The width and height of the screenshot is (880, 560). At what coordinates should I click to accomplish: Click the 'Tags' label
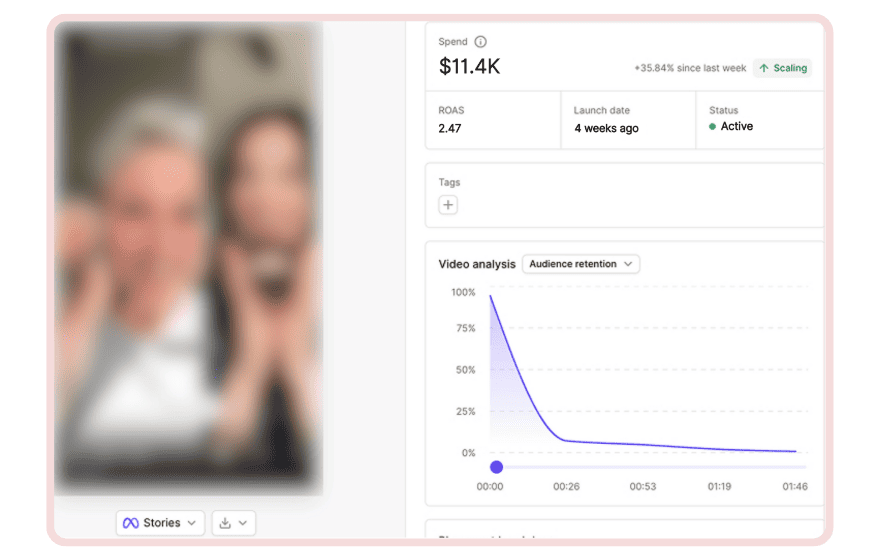click(x=449, y=182)
